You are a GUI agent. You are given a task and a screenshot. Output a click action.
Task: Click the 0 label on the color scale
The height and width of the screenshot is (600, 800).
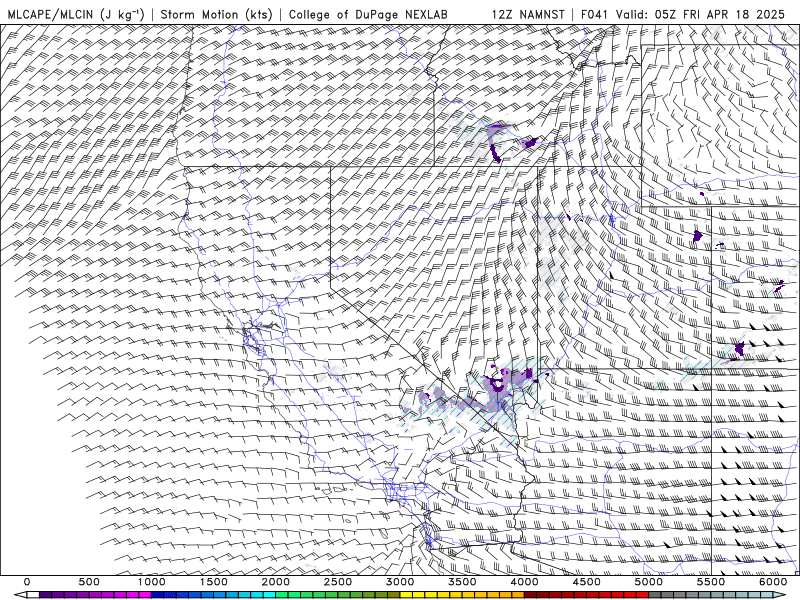point(27,582)
